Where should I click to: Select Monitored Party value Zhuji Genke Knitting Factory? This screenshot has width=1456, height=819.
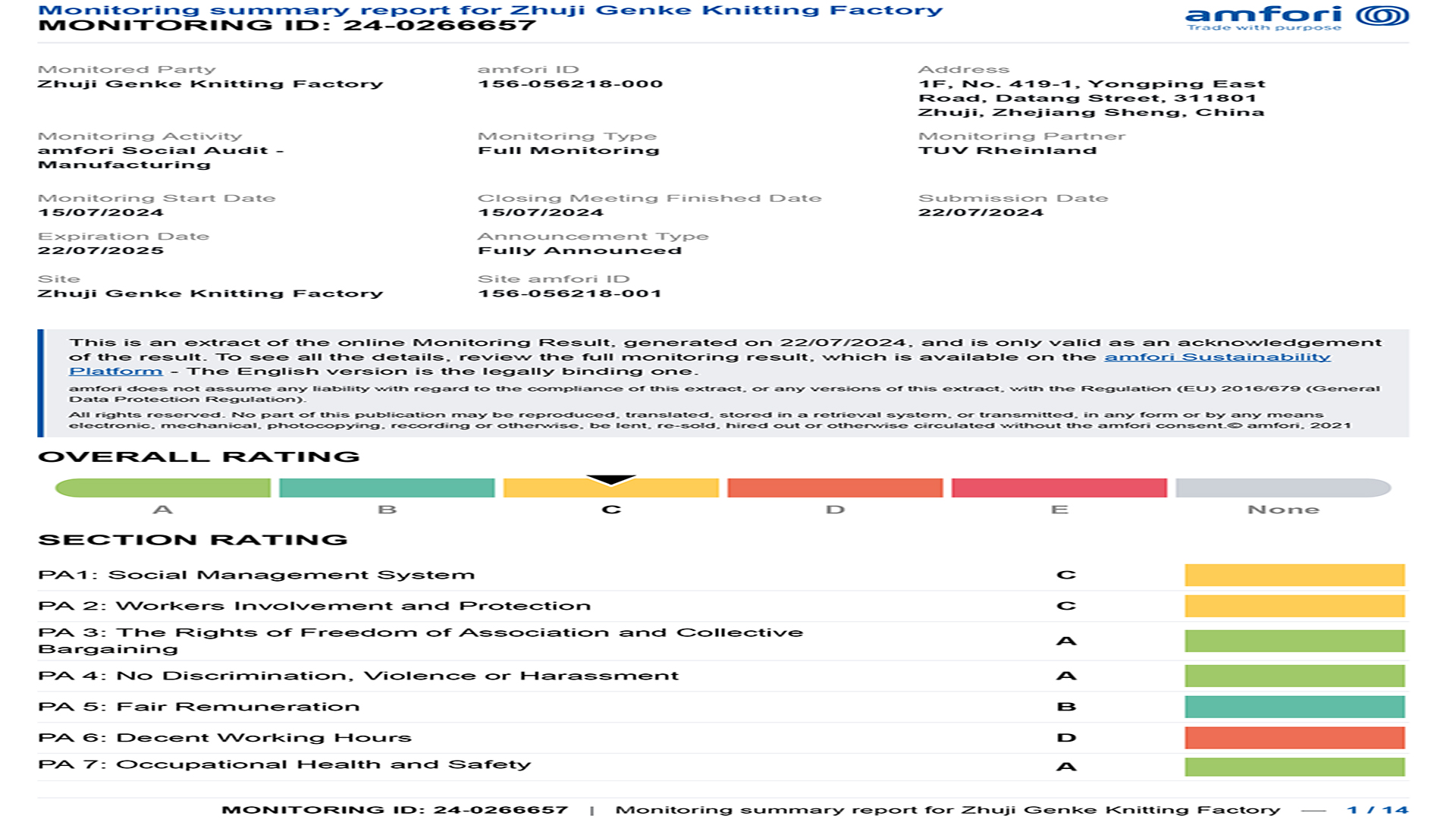tap(210, 84)
